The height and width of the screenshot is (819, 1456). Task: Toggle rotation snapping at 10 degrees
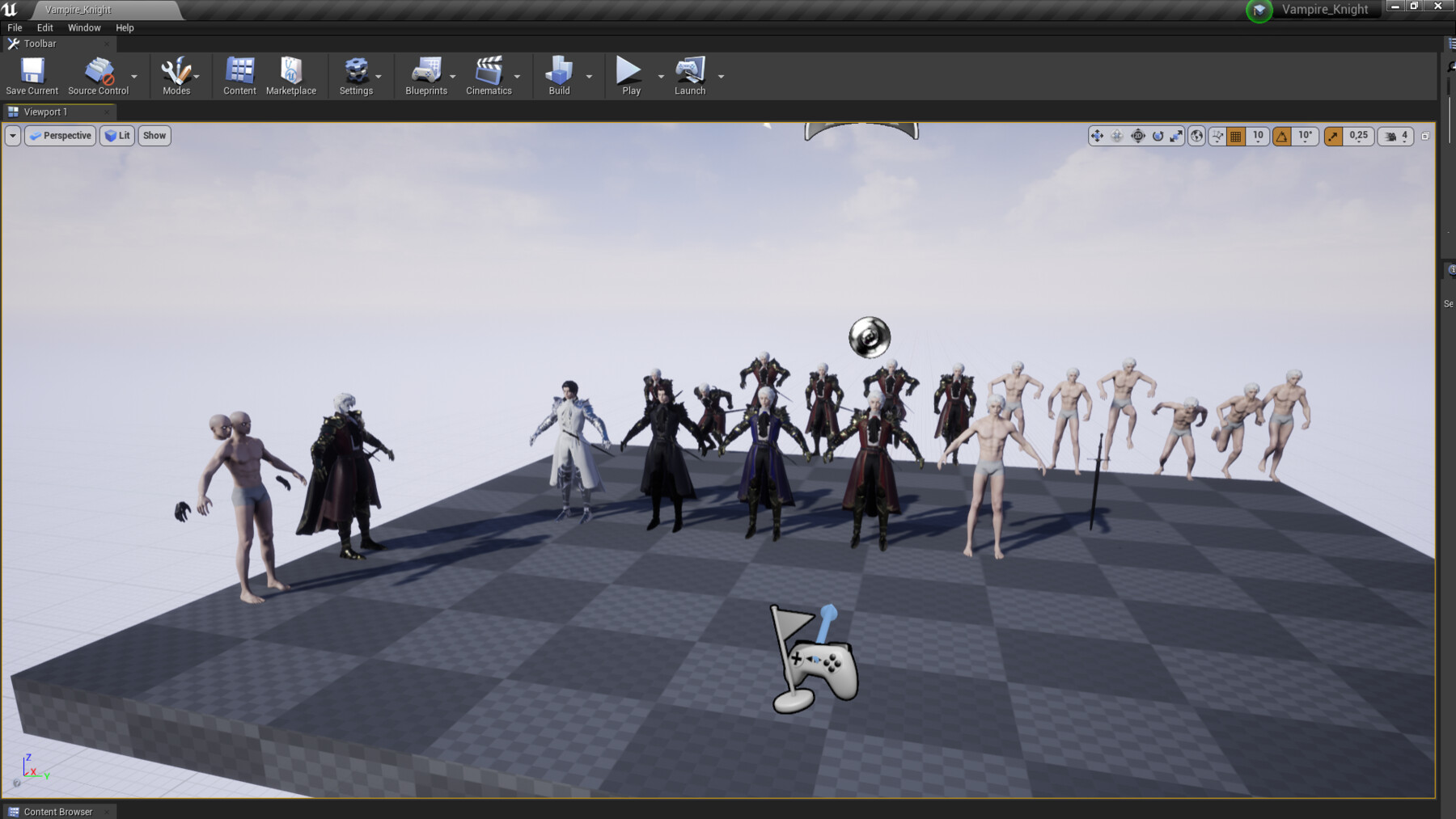coord(1280,136)
